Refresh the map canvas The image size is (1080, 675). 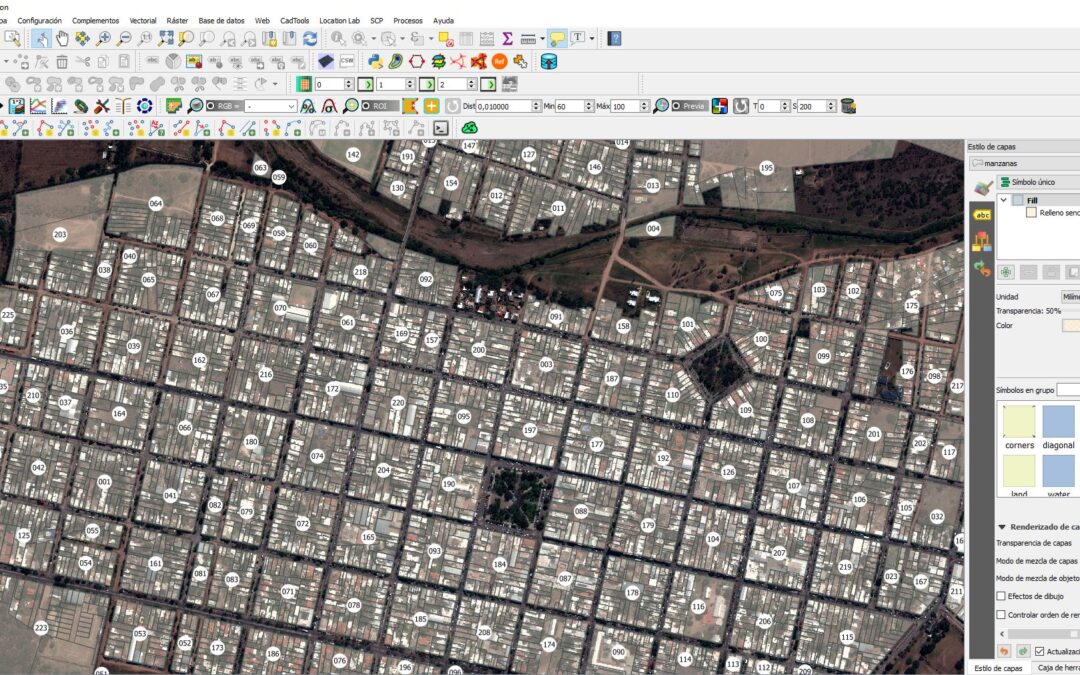pos(310,39)
